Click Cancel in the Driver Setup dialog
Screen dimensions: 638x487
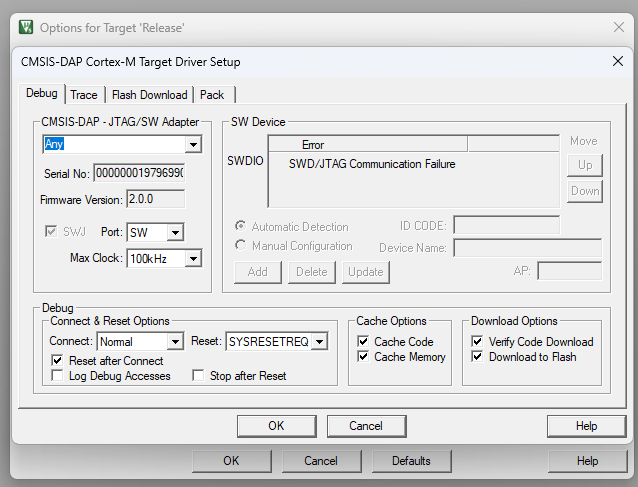coord(366,426)
